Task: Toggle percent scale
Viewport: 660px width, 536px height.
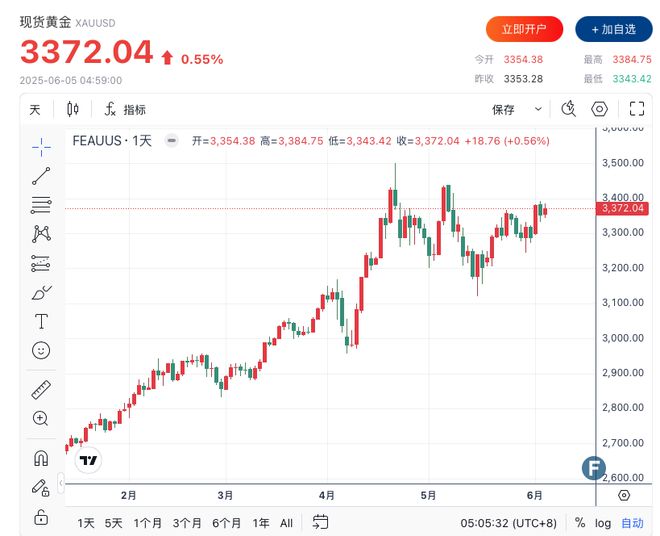Action: tap(580, 523)
